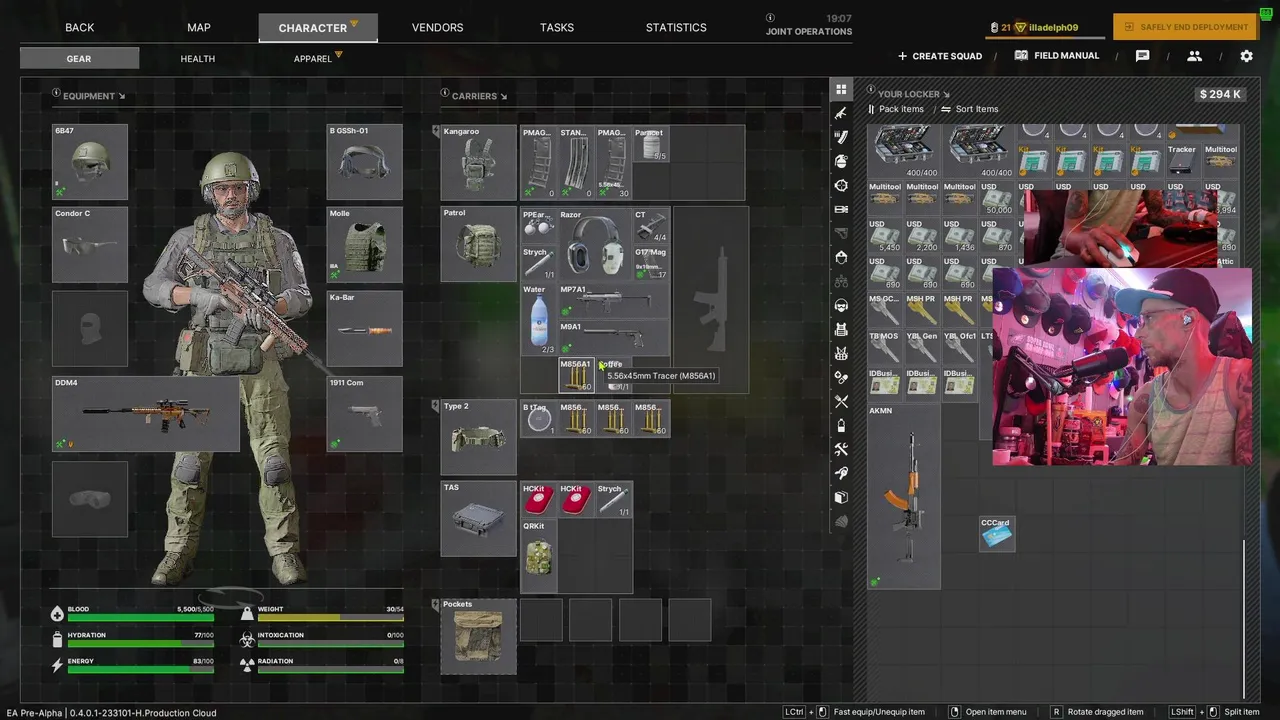The height and width of the screenshot is (720, 1280).
Task: Select the Tracker item in locker
Action: 1183,162
